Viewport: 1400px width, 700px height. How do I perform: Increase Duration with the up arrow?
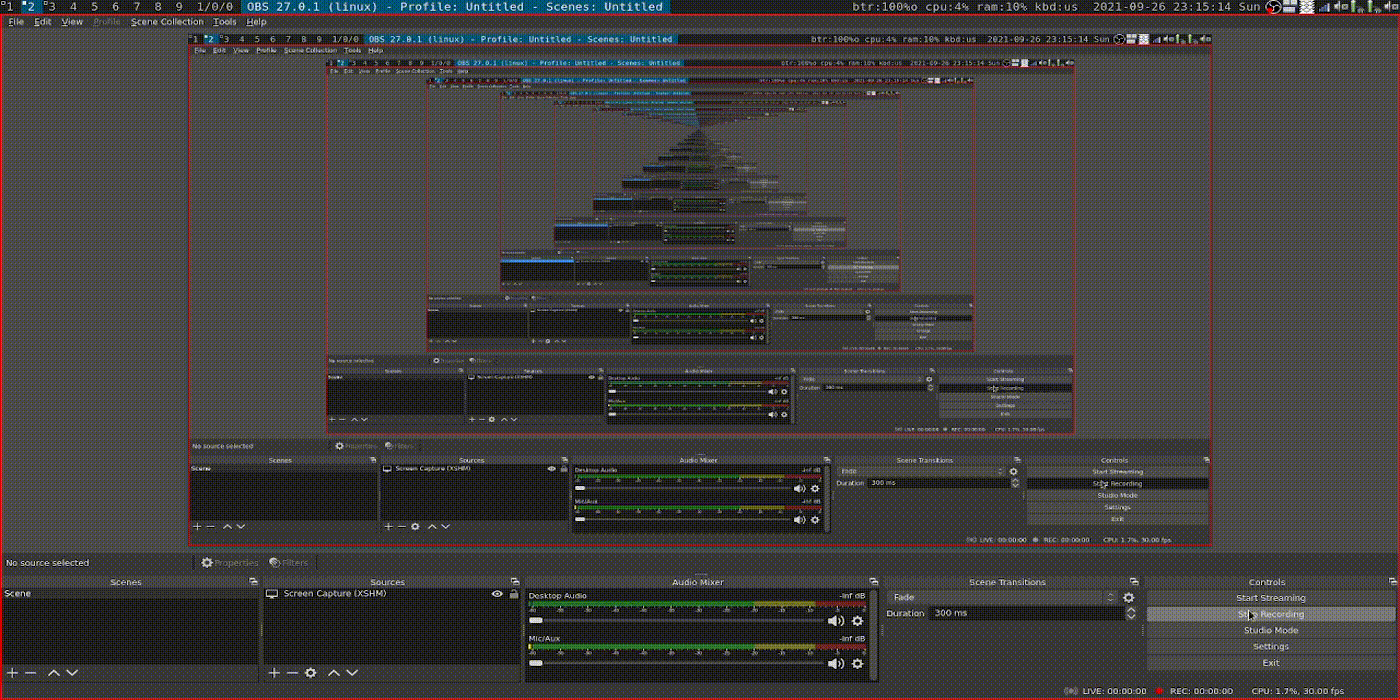click(1131, 609)
